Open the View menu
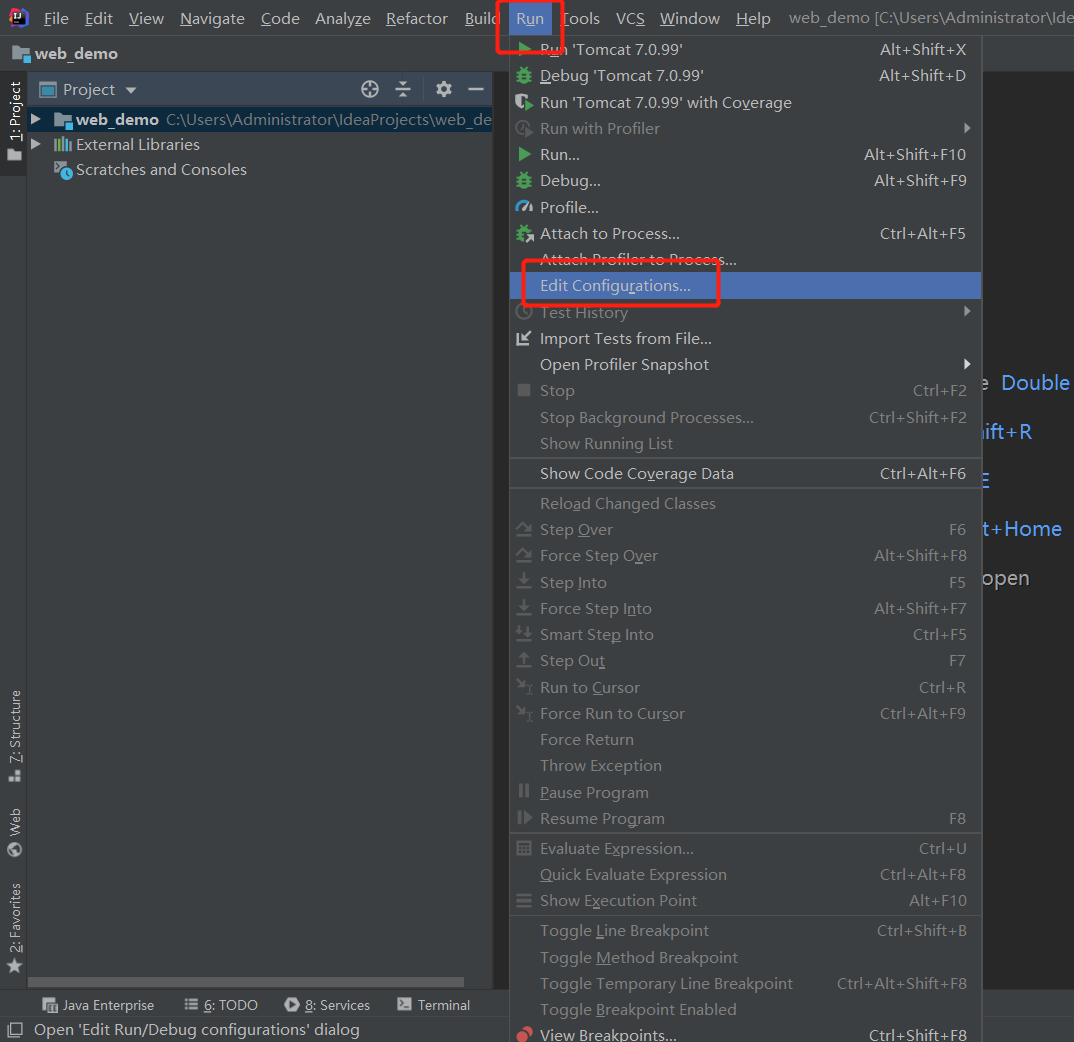The width and height of the screenshot is (1074, 1042). [x=146, y=18]
